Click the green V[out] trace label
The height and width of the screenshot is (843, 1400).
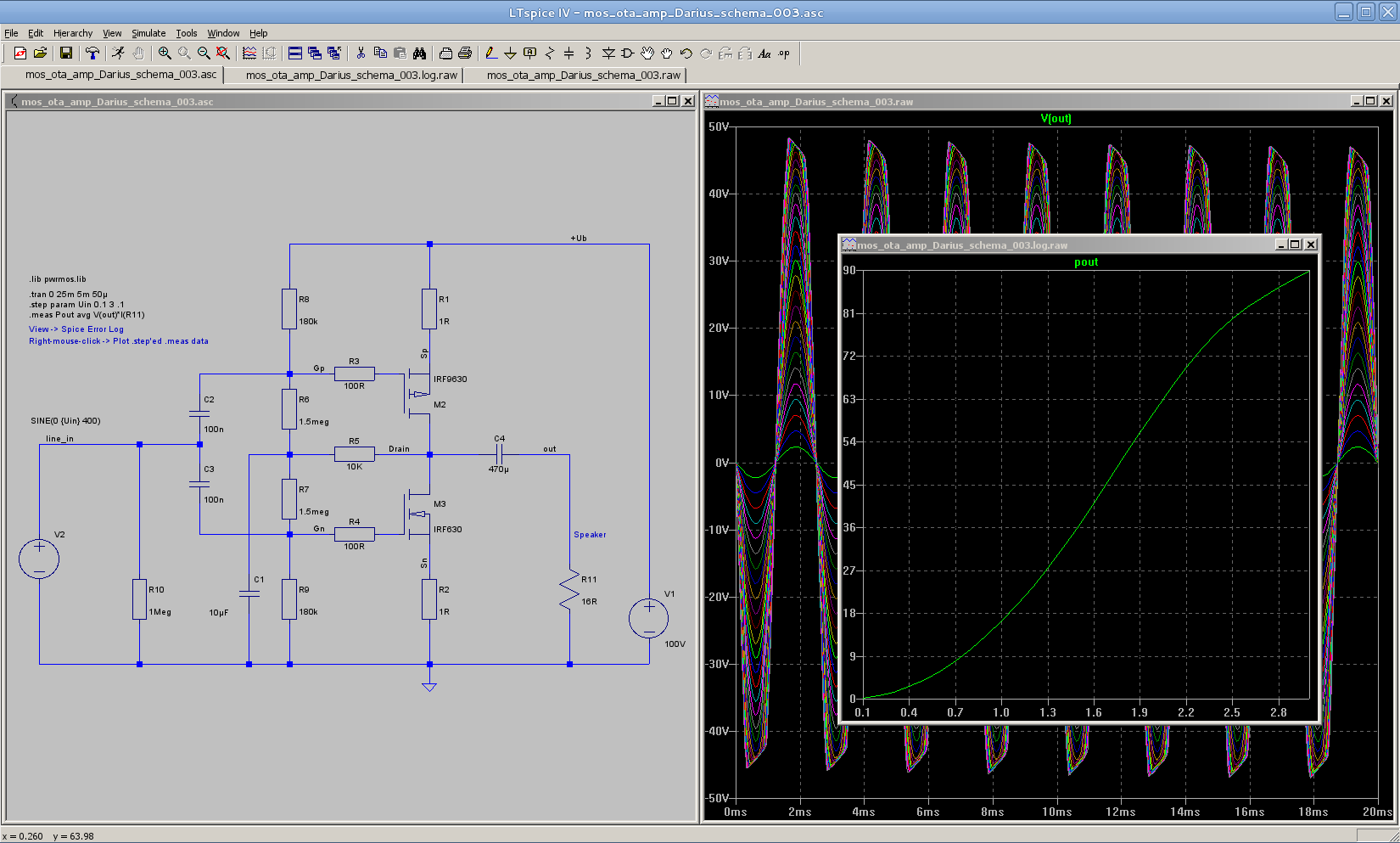click(1056, 119)
